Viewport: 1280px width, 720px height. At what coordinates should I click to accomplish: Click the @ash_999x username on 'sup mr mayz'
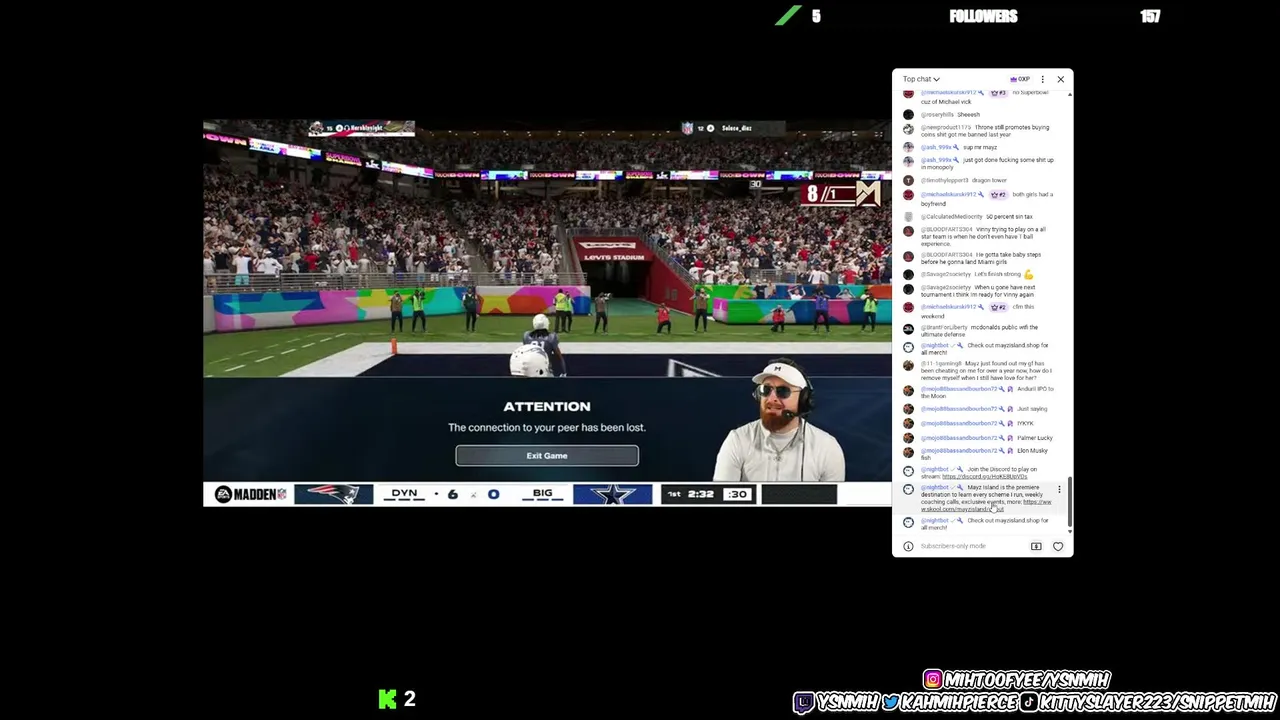936,147
